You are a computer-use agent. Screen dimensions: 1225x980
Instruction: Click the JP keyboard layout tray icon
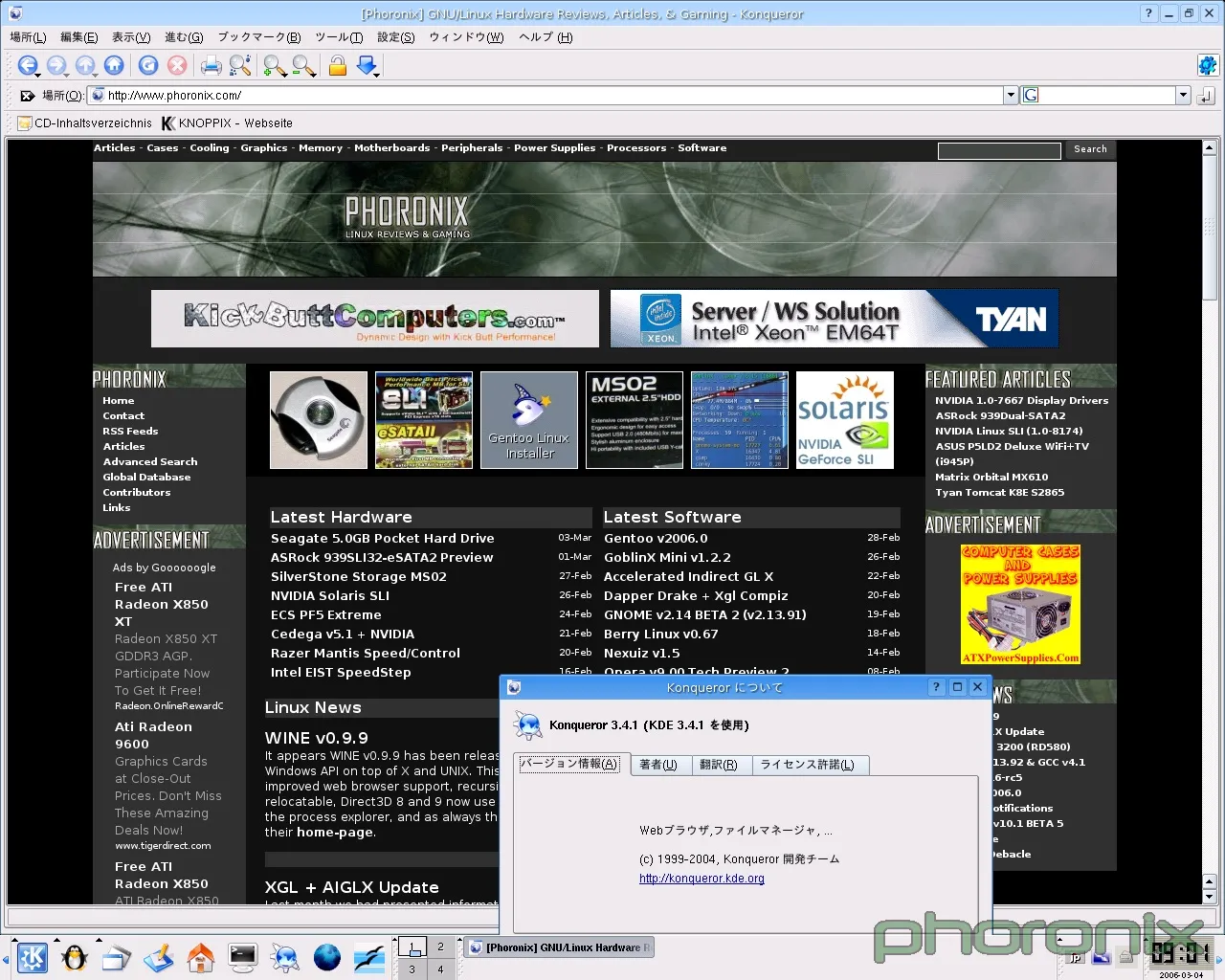click(1076, 957)
